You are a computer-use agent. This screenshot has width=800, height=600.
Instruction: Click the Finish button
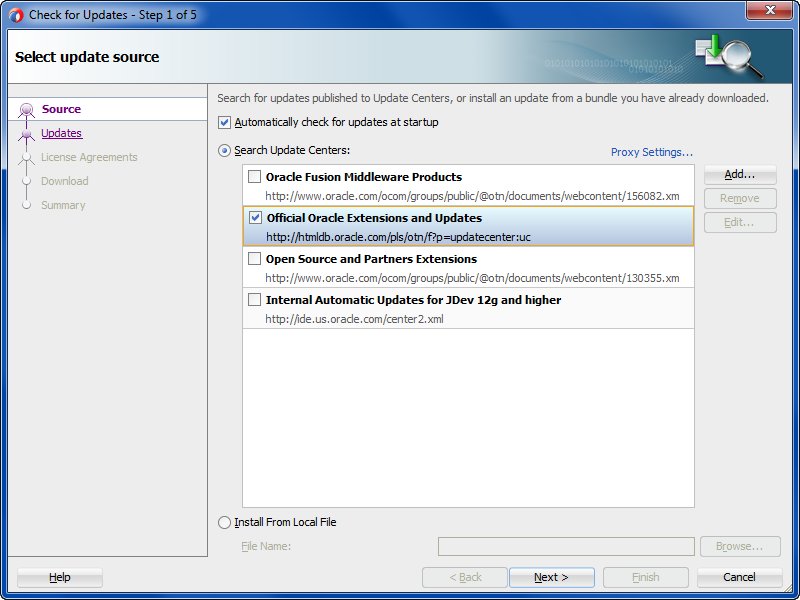[645, 577]
